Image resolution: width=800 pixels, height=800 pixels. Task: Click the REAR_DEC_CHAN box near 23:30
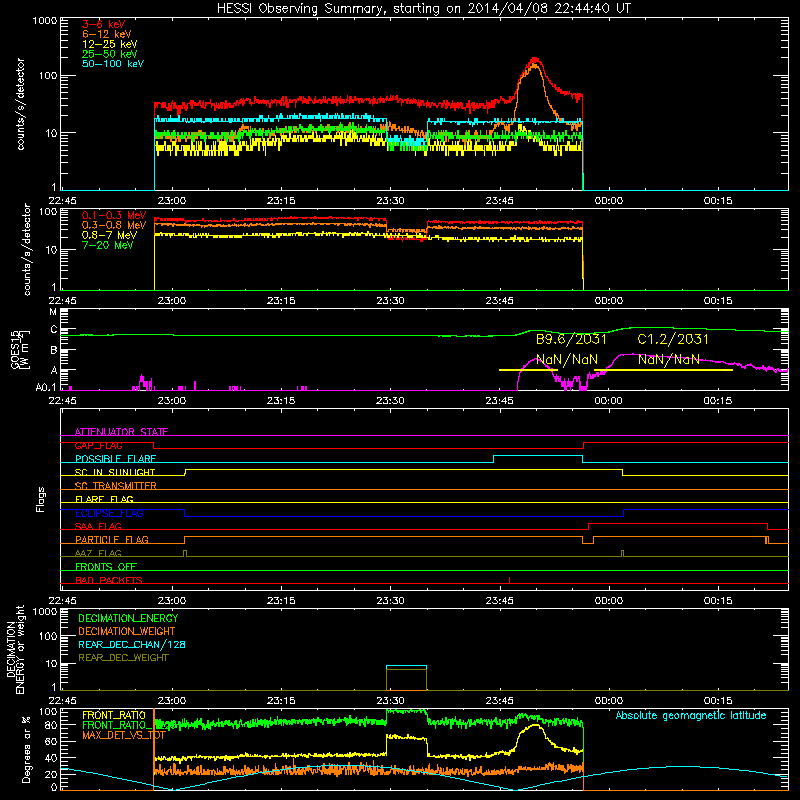406,666
